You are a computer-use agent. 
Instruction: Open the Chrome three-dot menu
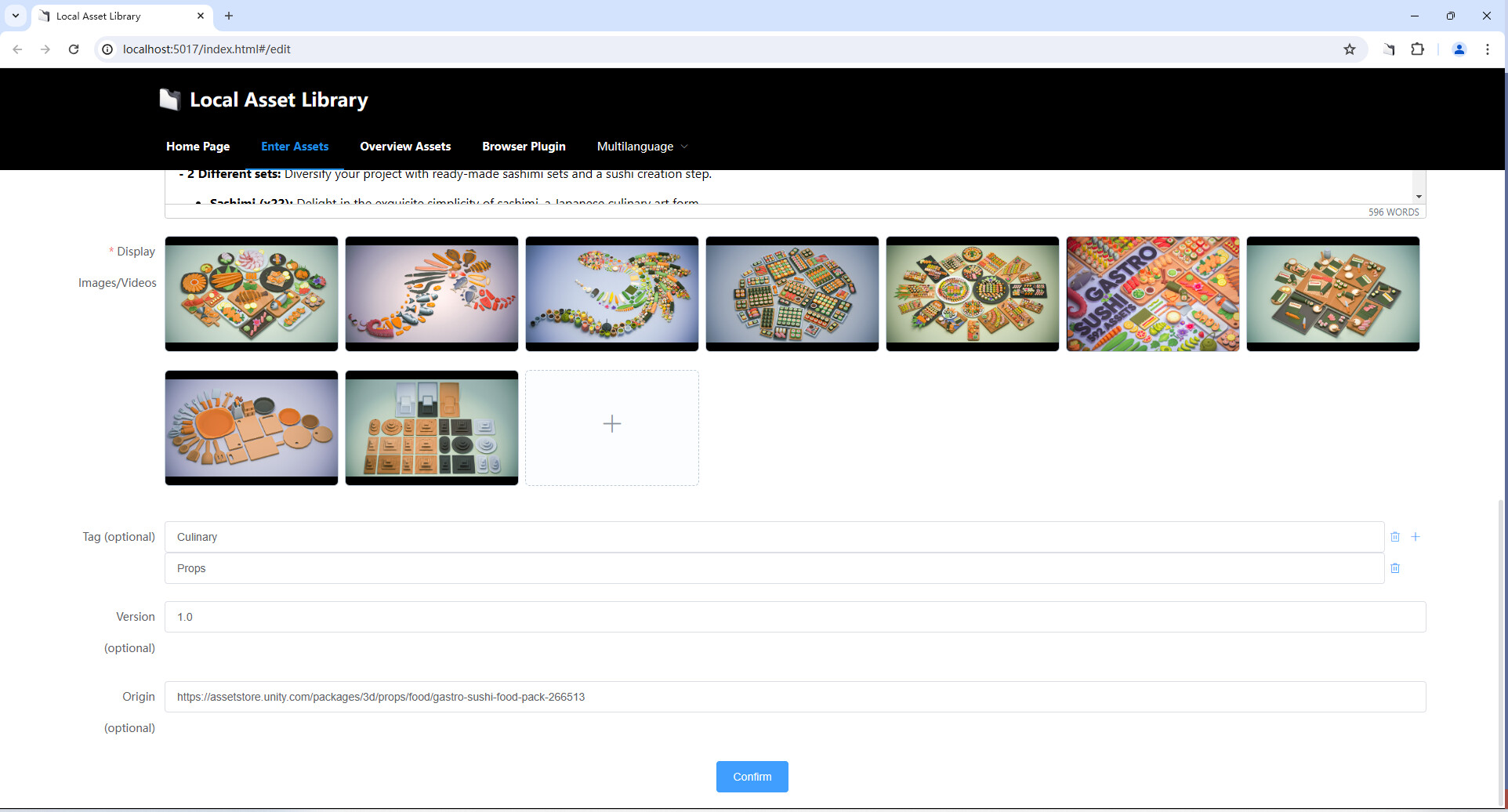[x=1488, y=49]
